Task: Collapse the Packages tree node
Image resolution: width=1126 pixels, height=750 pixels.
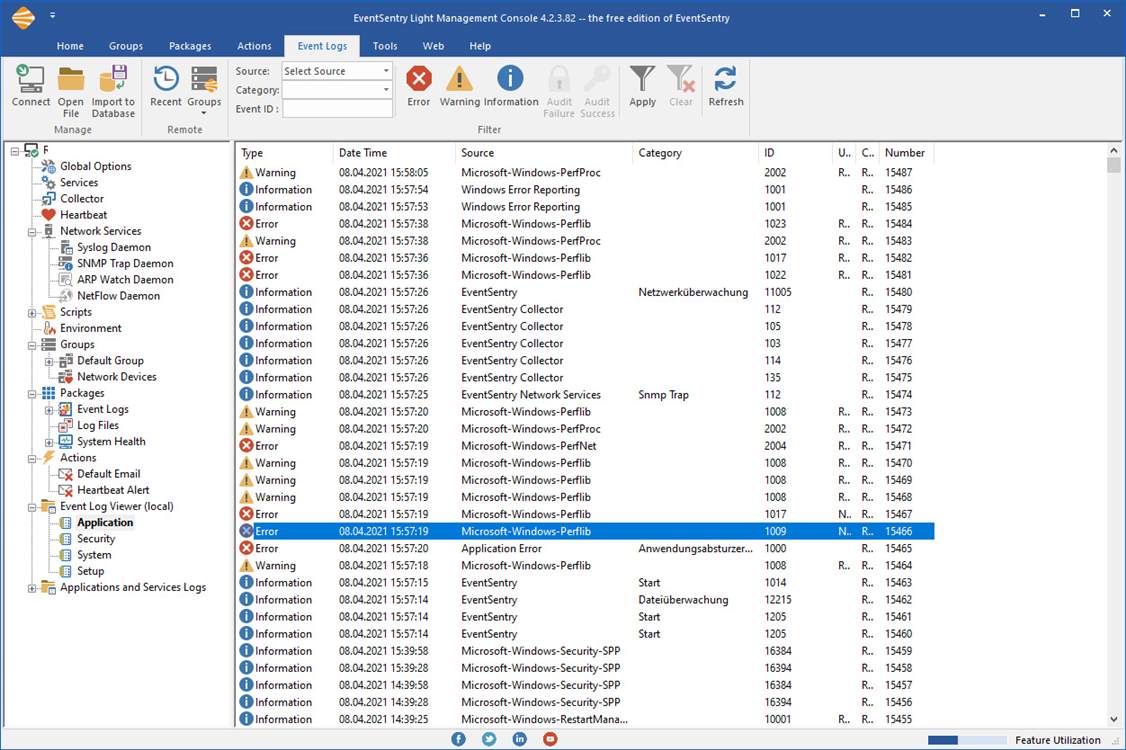Action: pyautogui.click(x=32, y=394)
